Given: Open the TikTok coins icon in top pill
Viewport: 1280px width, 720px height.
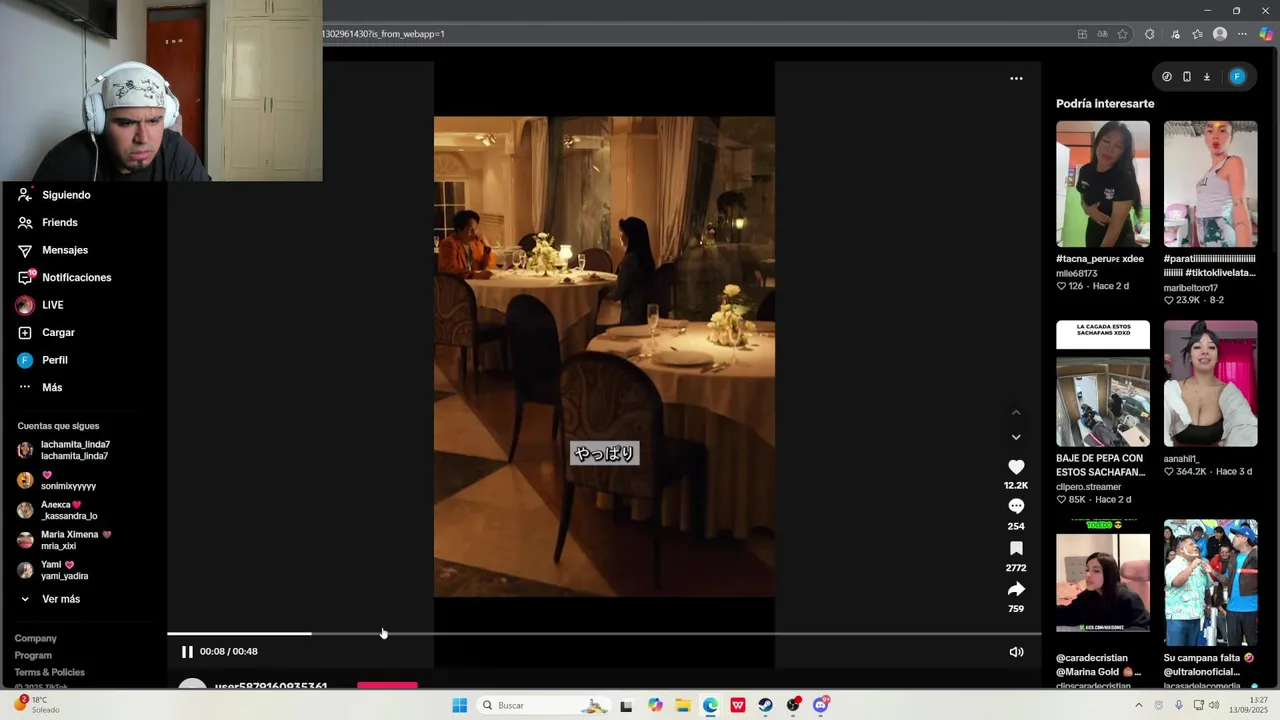Looking at the screenshot, I should click(1167, 77).
